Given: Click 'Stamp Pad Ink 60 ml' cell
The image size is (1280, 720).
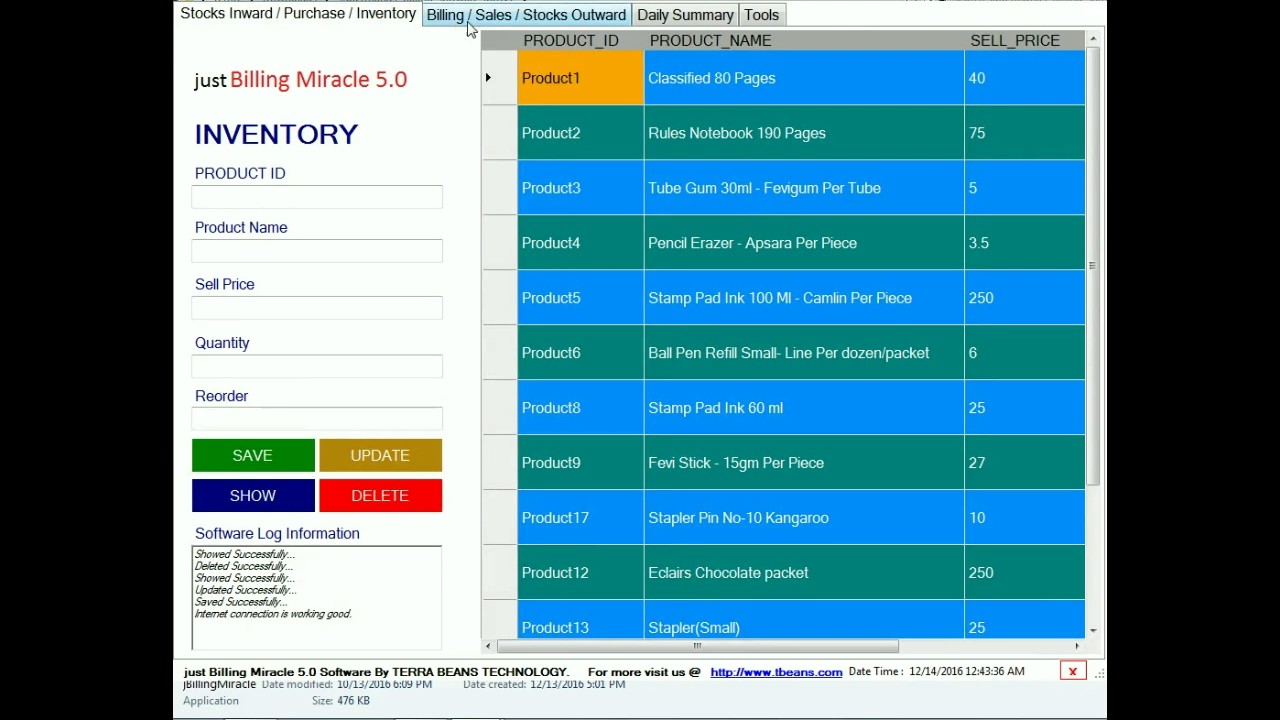Looking at the screenshot, I should [804, 408].
